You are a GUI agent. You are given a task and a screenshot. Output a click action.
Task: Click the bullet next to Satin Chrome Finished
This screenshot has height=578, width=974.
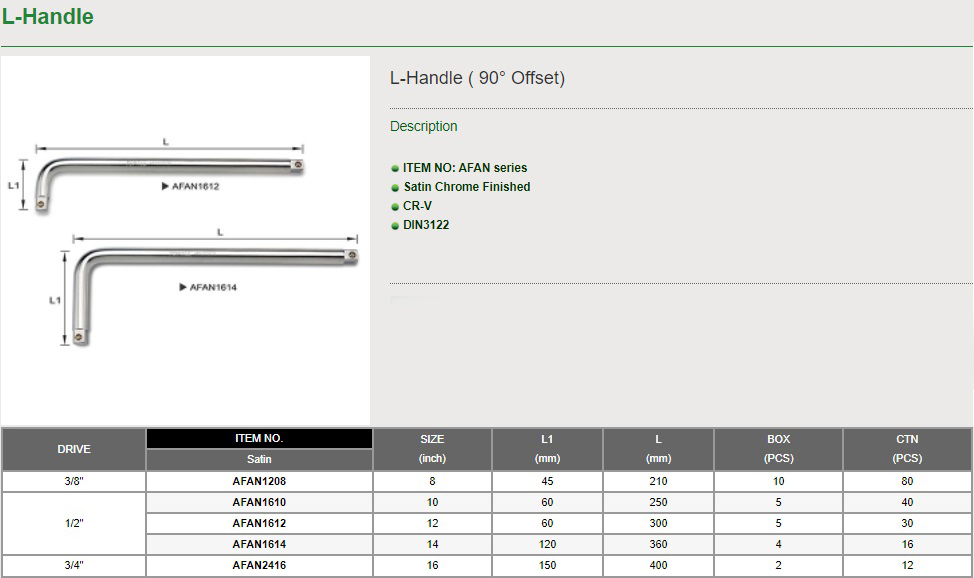pyautogui.click(x=395, y=188)
